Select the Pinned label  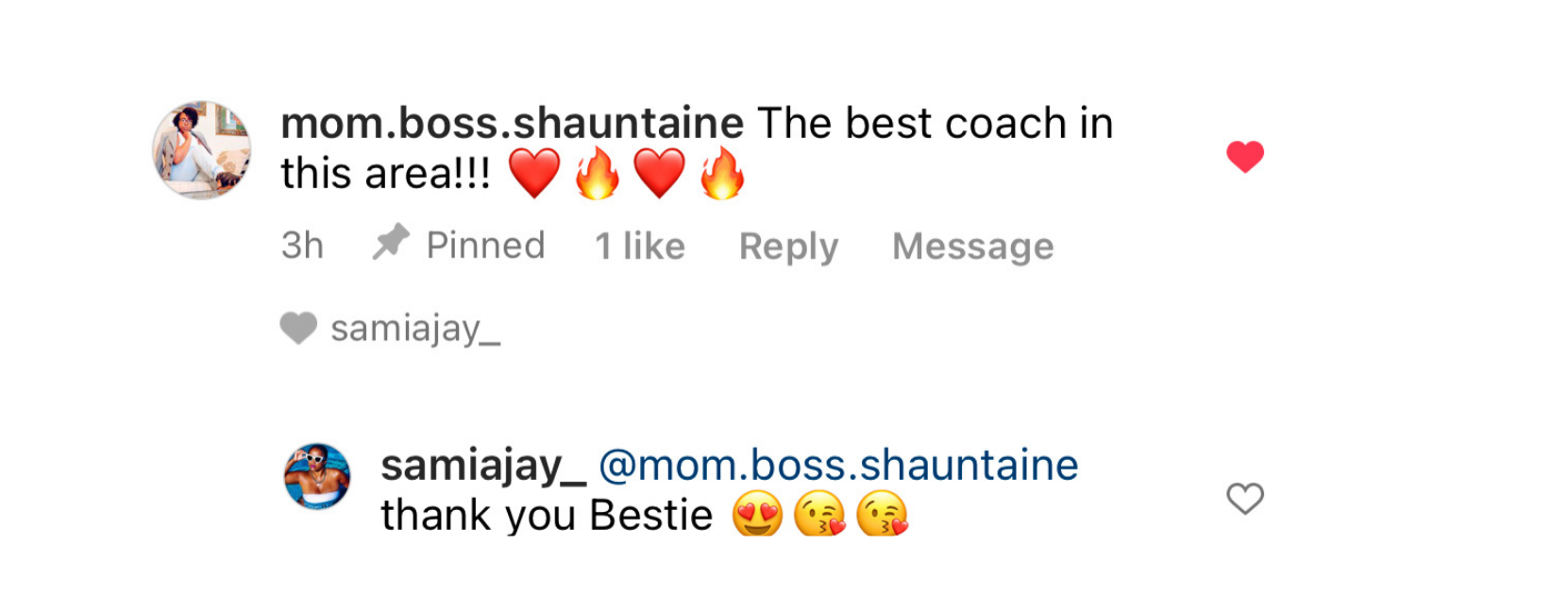pyautogui.click(x=485, y=246)
